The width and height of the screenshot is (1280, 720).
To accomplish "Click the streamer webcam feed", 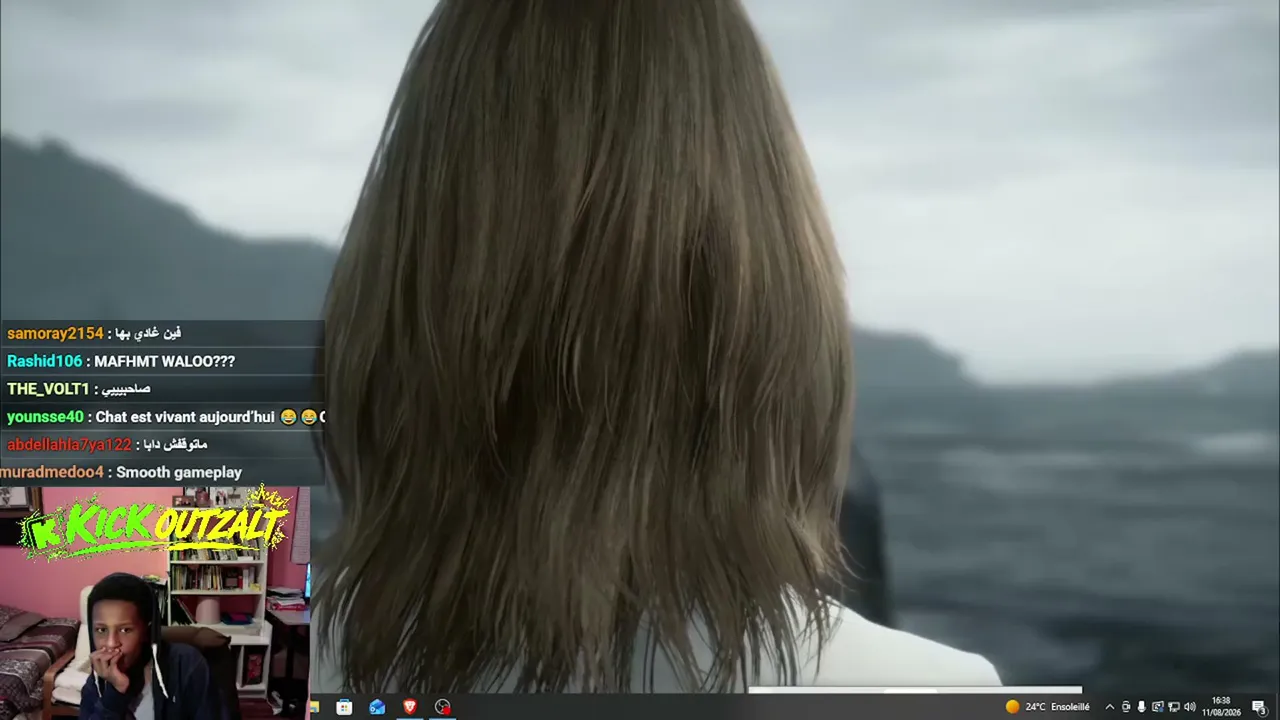I will pos(155,603).
